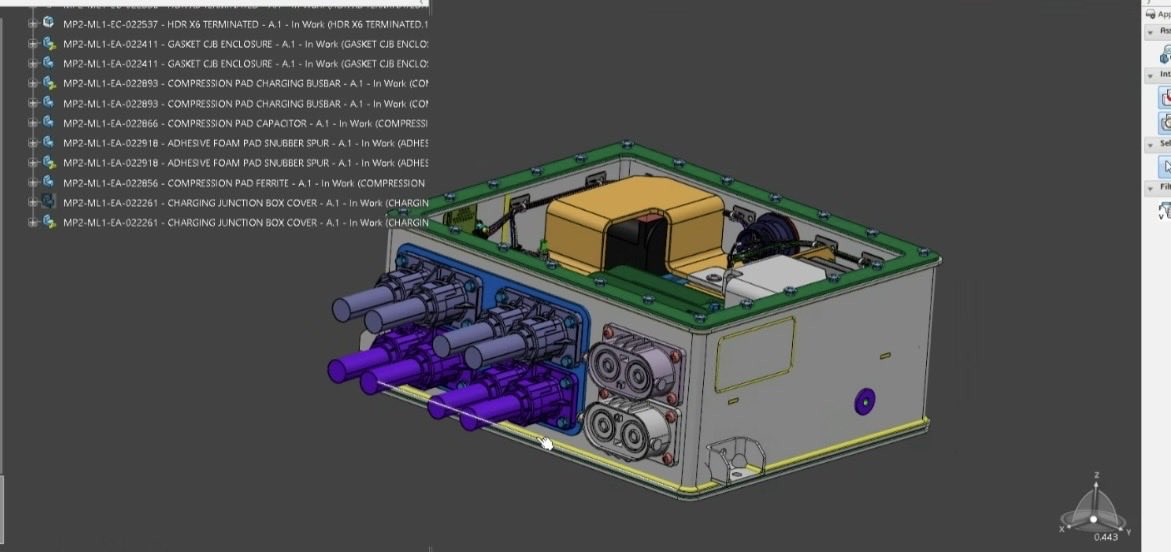Click dark icon of CHARGING JUNCTION BOX COVER
The height and width of the screenshot is (552, 1171).
click(x=49, y=202)
